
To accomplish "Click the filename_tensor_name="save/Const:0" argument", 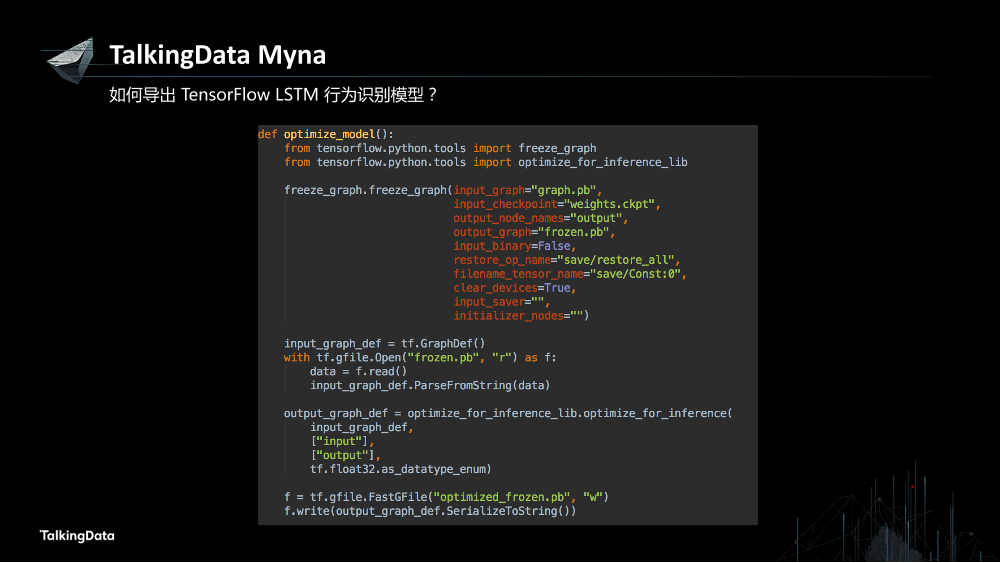I will [570, 274].
